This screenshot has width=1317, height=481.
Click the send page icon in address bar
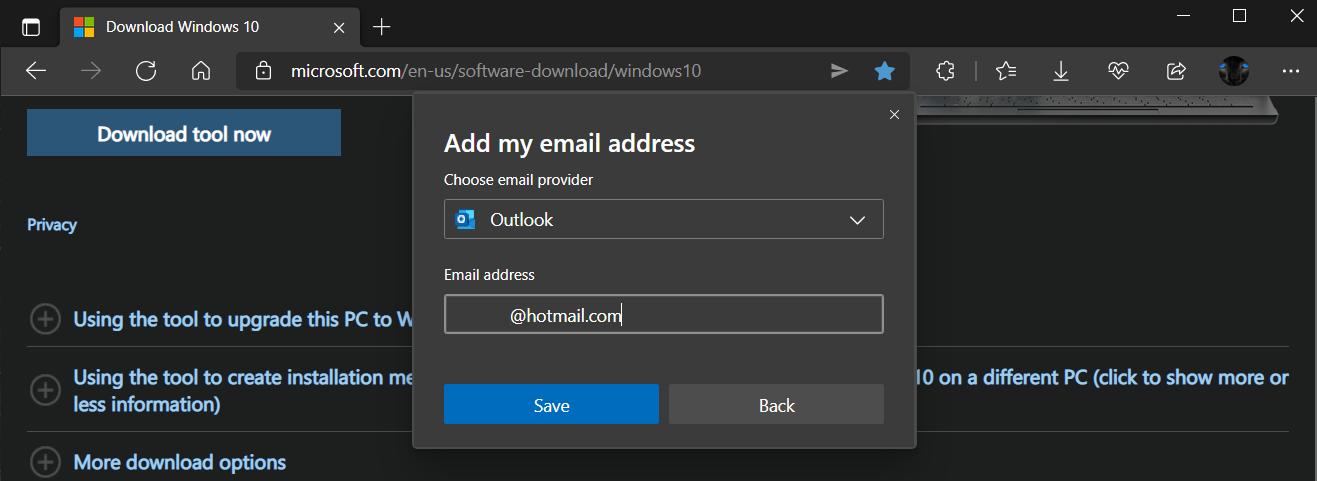[x=840, y=70]
